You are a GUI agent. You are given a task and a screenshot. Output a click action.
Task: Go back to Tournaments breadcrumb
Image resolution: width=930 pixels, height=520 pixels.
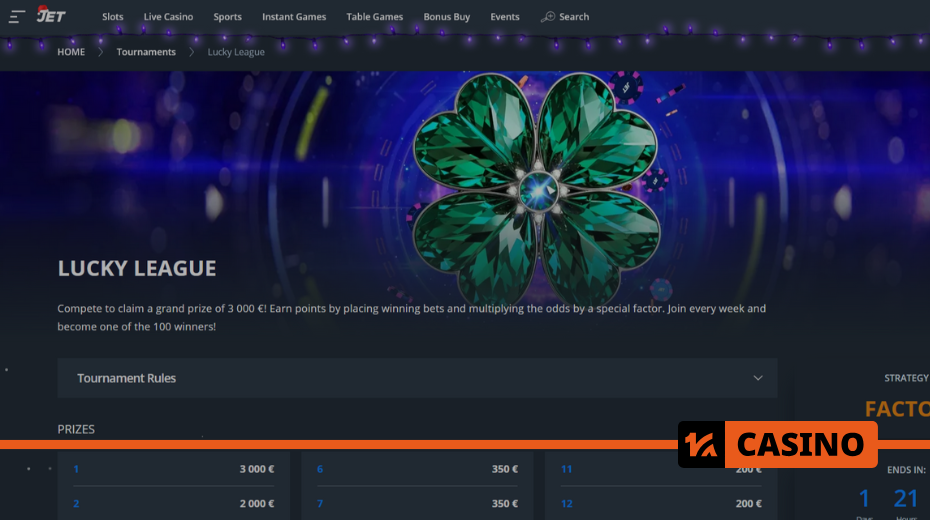click(x=146, y=52)
